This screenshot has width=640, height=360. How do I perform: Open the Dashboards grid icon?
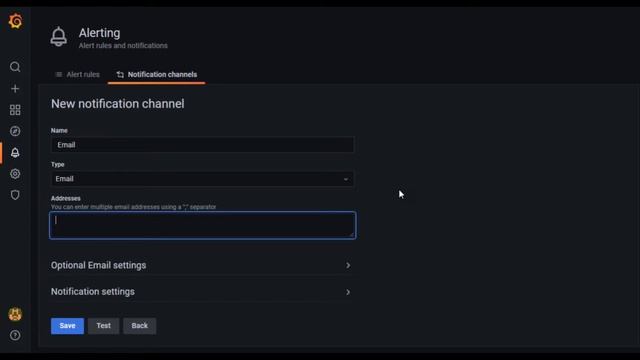point(15,110)
